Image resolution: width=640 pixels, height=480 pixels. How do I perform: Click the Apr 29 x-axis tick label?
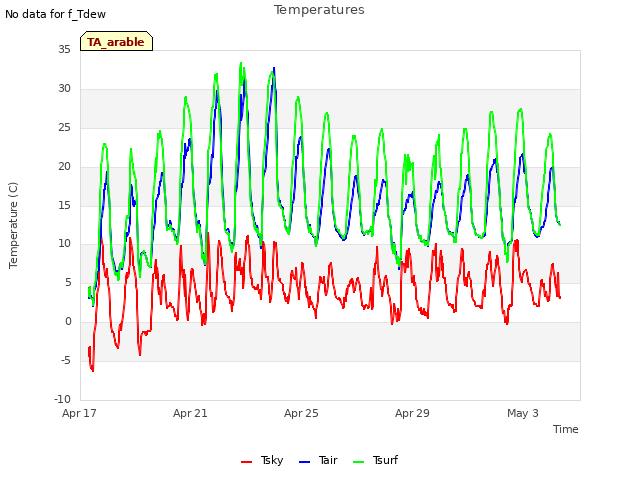coord(412,413)
